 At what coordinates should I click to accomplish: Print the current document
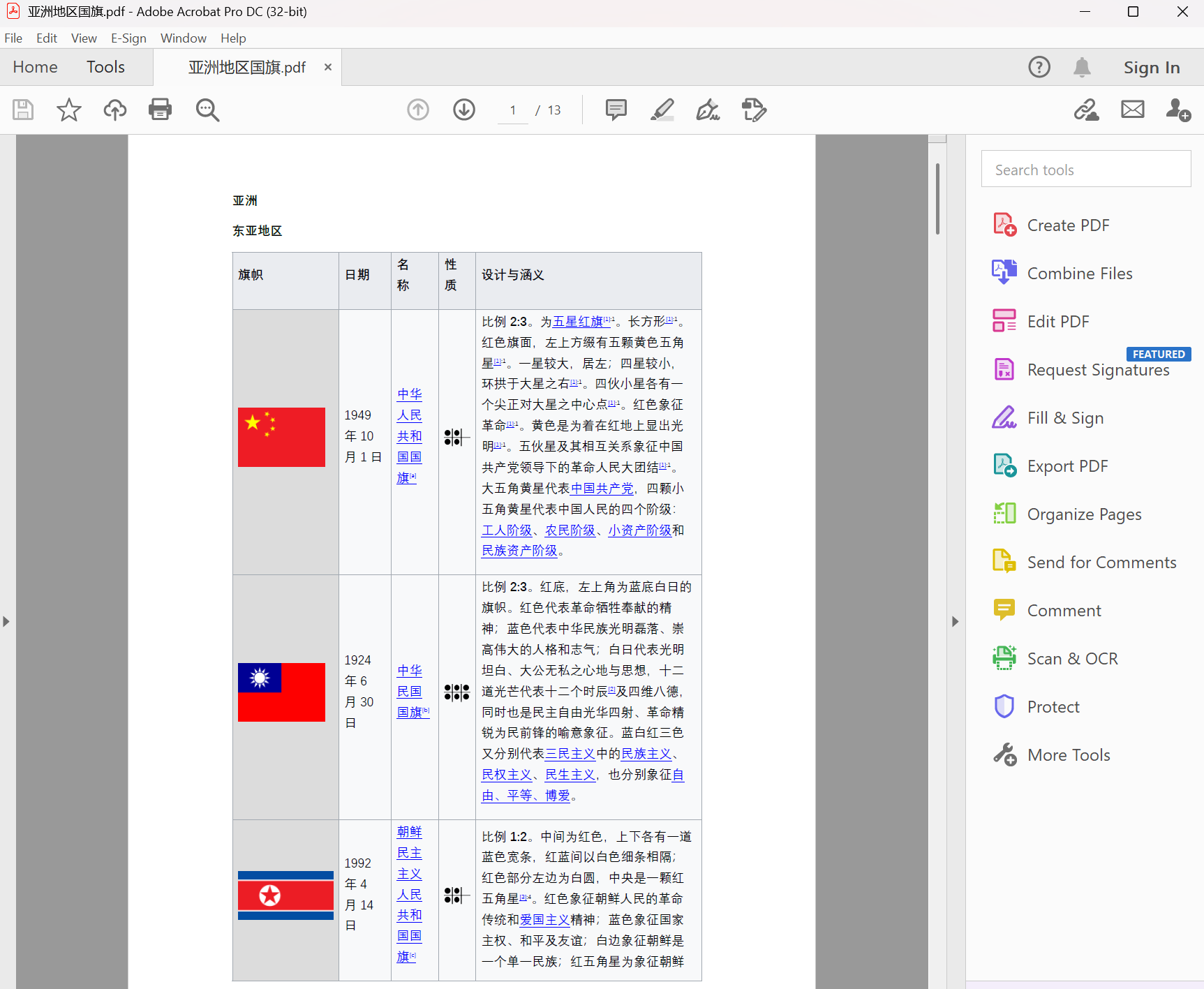coord(160,110)
